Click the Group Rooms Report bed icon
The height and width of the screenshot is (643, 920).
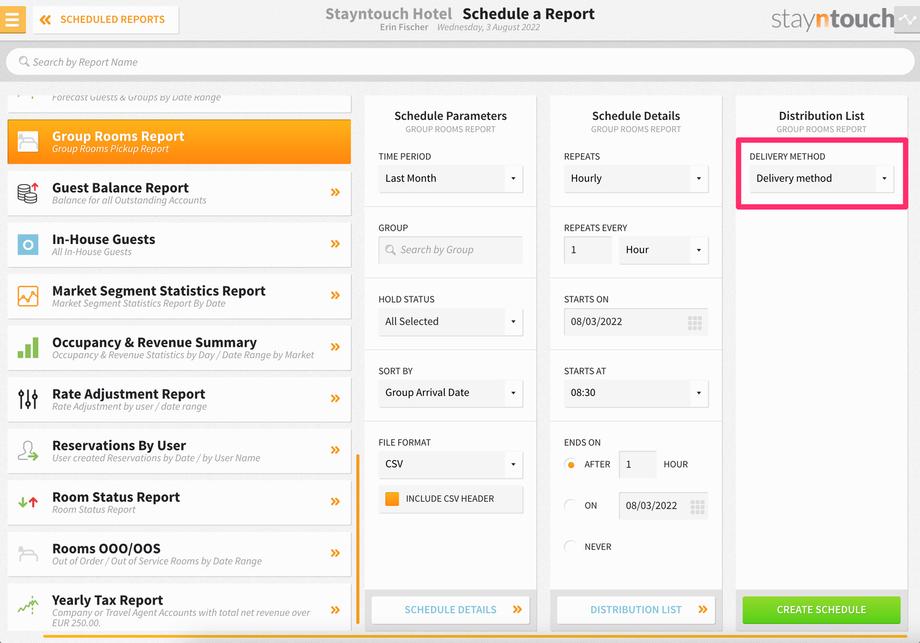[x=28, y=141]
